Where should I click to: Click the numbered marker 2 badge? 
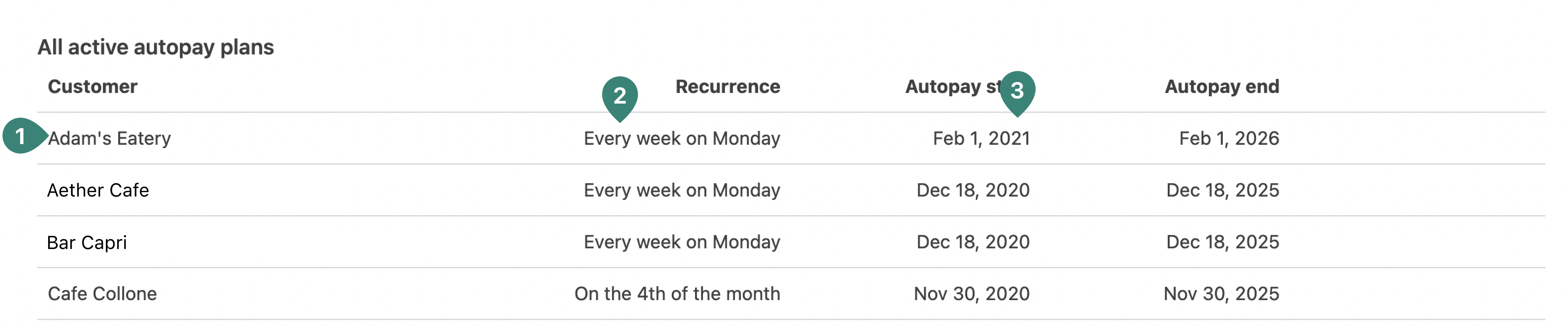pos(619,96)
